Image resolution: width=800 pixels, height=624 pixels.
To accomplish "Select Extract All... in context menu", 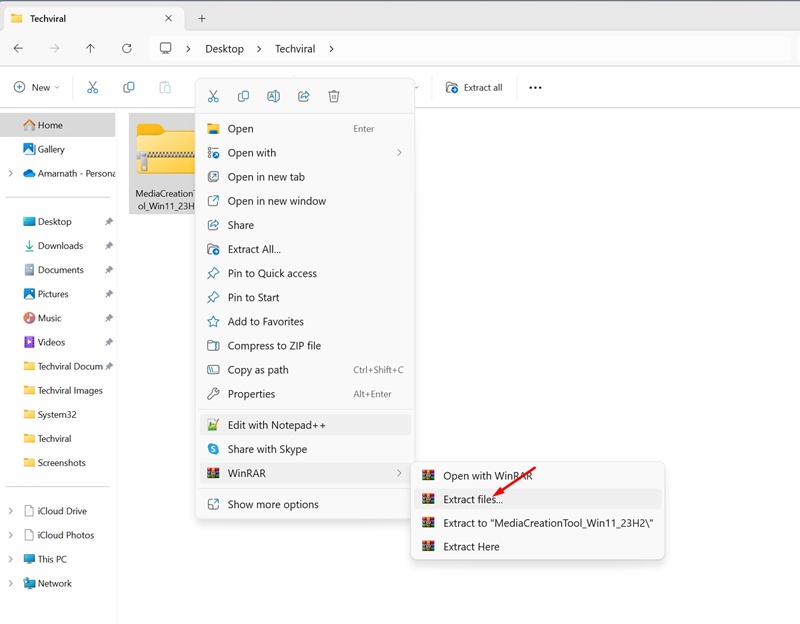I will pos(305,249).
